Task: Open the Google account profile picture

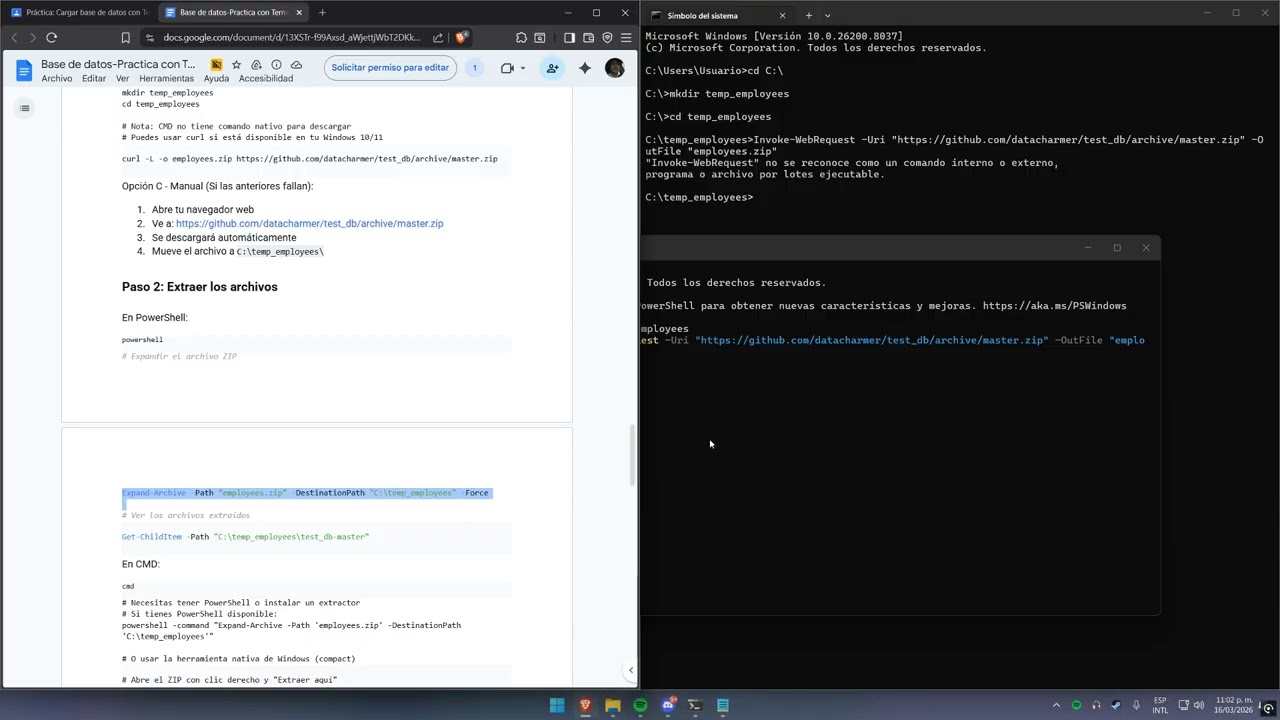Action: pyautogui.click(x=615, y=68)
